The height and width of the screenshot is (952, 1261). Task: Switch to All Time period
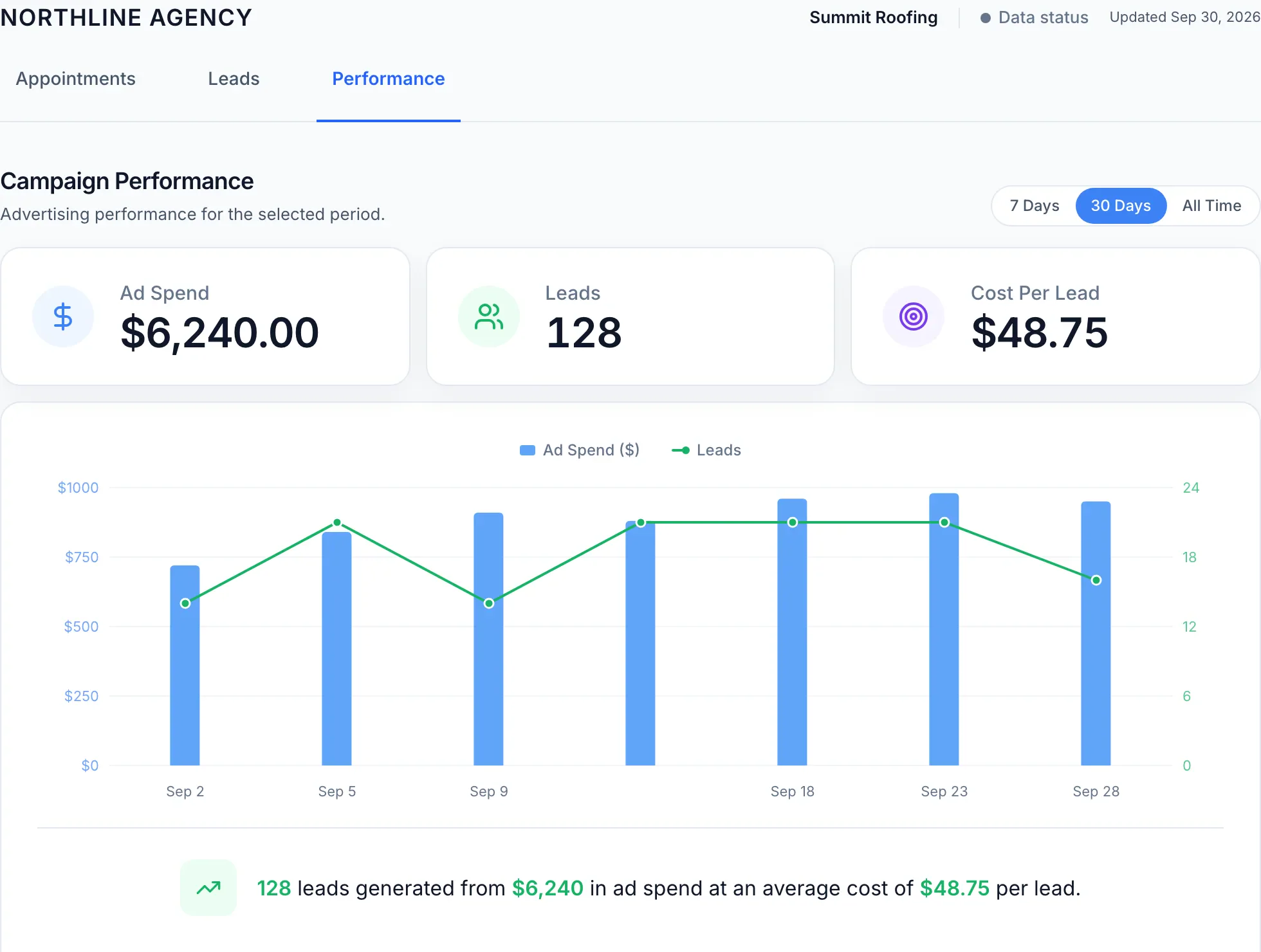click(1212, 206)
